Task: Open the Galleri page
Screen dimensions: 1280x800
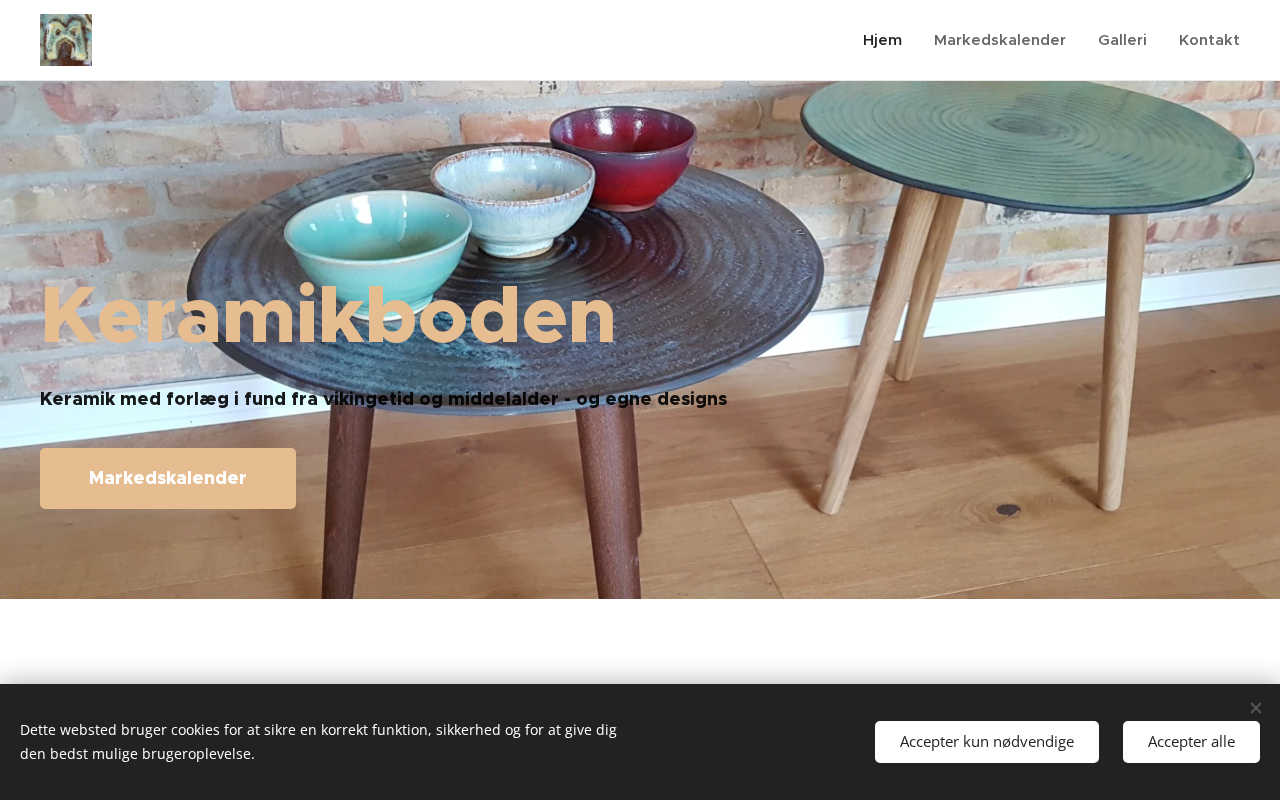Action: [1122, 40]
